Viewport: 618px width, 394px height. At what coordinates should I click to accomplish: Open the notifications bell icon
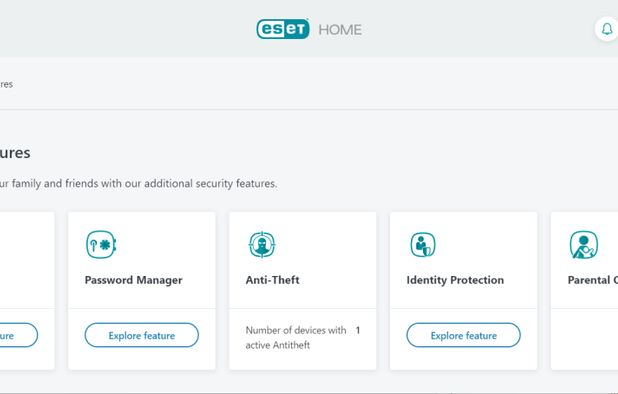point(607,29)
